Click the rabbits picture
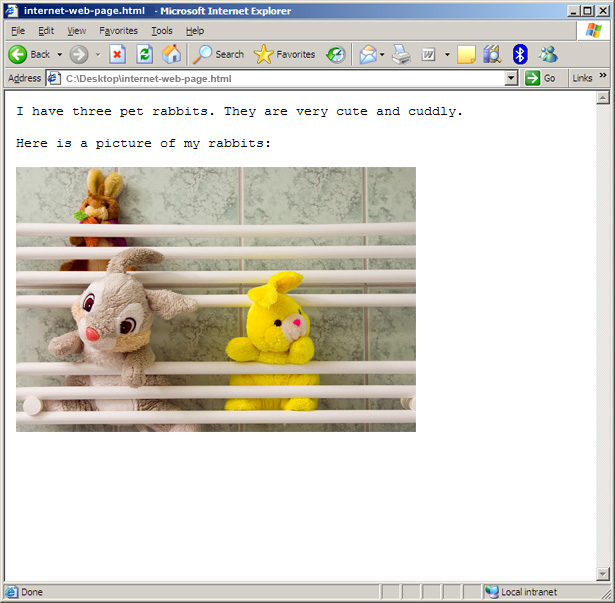The width and height of the screenshot is (615, 603). (x=216, y=299)
